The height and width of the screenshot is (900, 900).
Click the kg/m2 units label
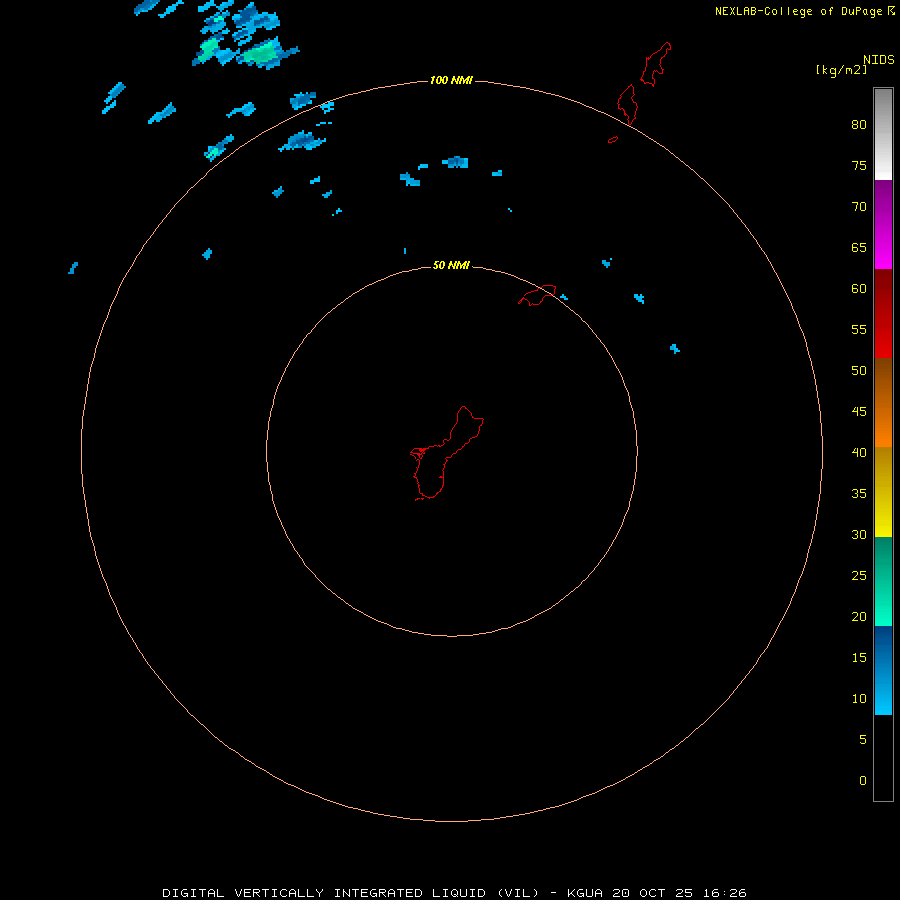(x=841, y=70)
